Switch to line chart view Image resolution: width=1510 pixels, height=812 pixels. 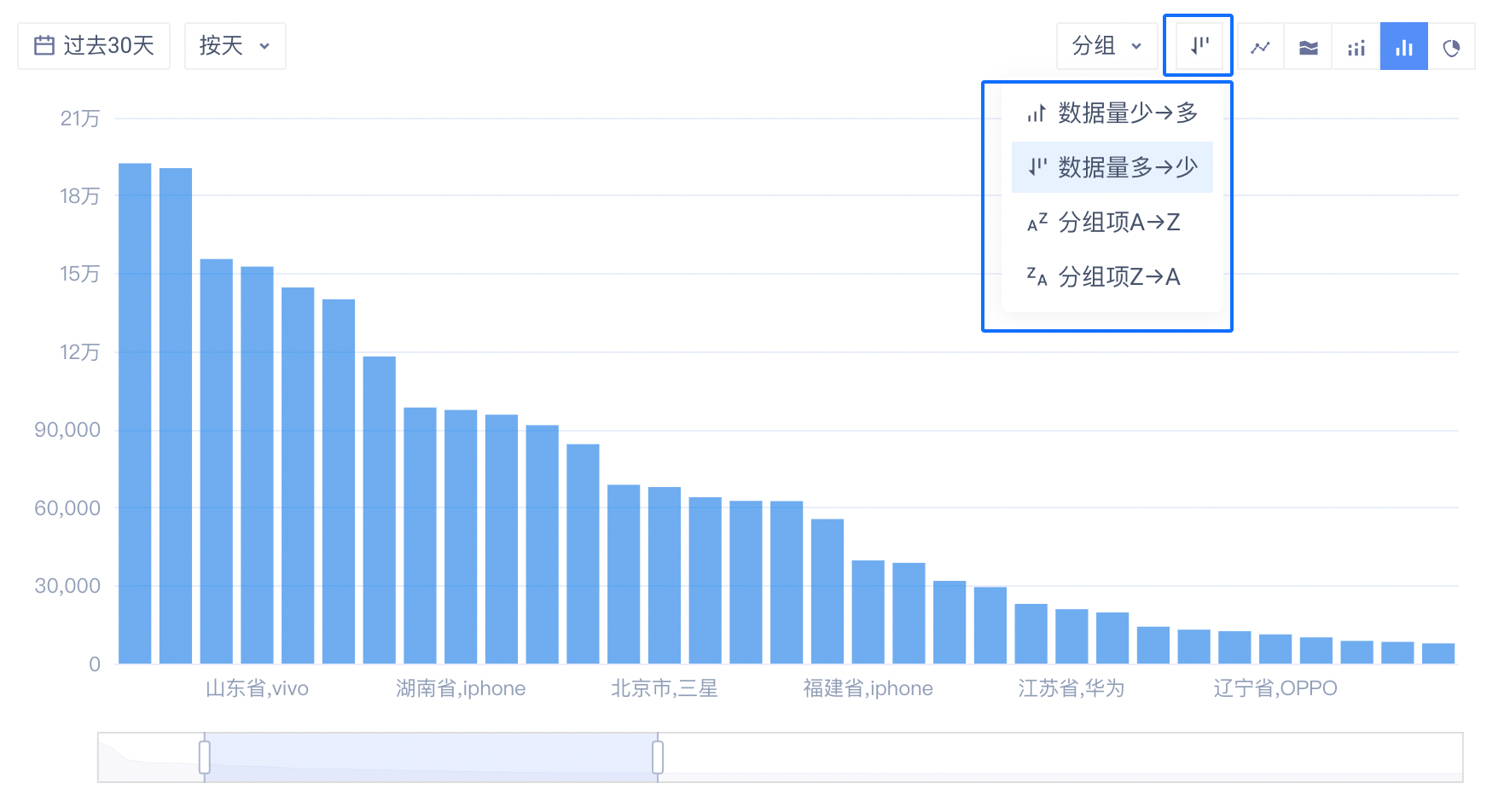click(1260, 47)
